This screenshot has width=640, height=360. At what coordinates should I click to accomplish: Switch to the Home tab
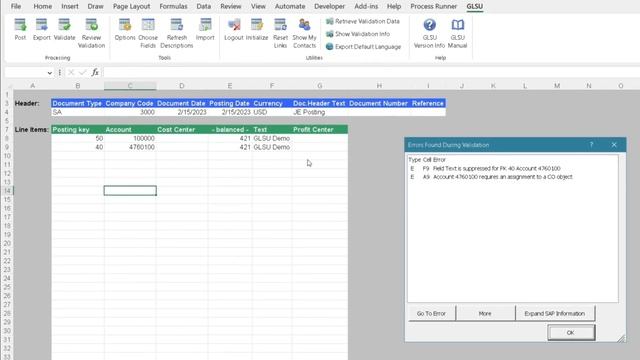pyautogui.click(x=42, y=7)
